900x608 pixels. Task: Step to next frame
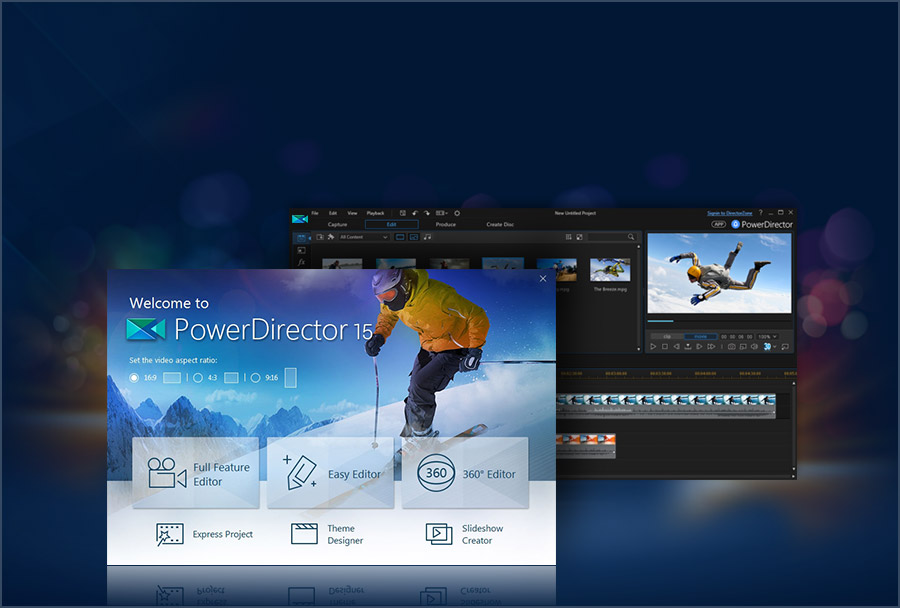(699, 347)
